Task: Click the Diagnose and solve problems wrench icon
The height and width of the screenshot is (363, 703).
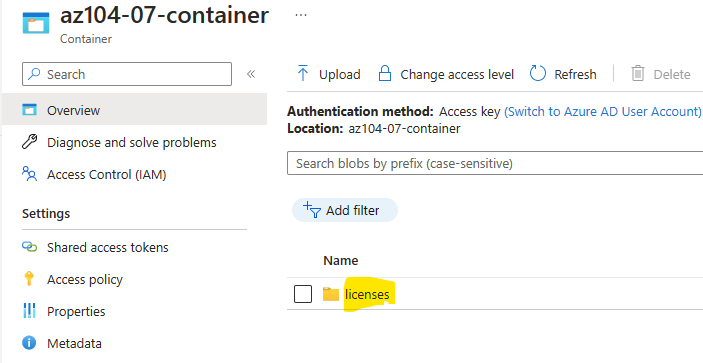Action: point(30,142)
